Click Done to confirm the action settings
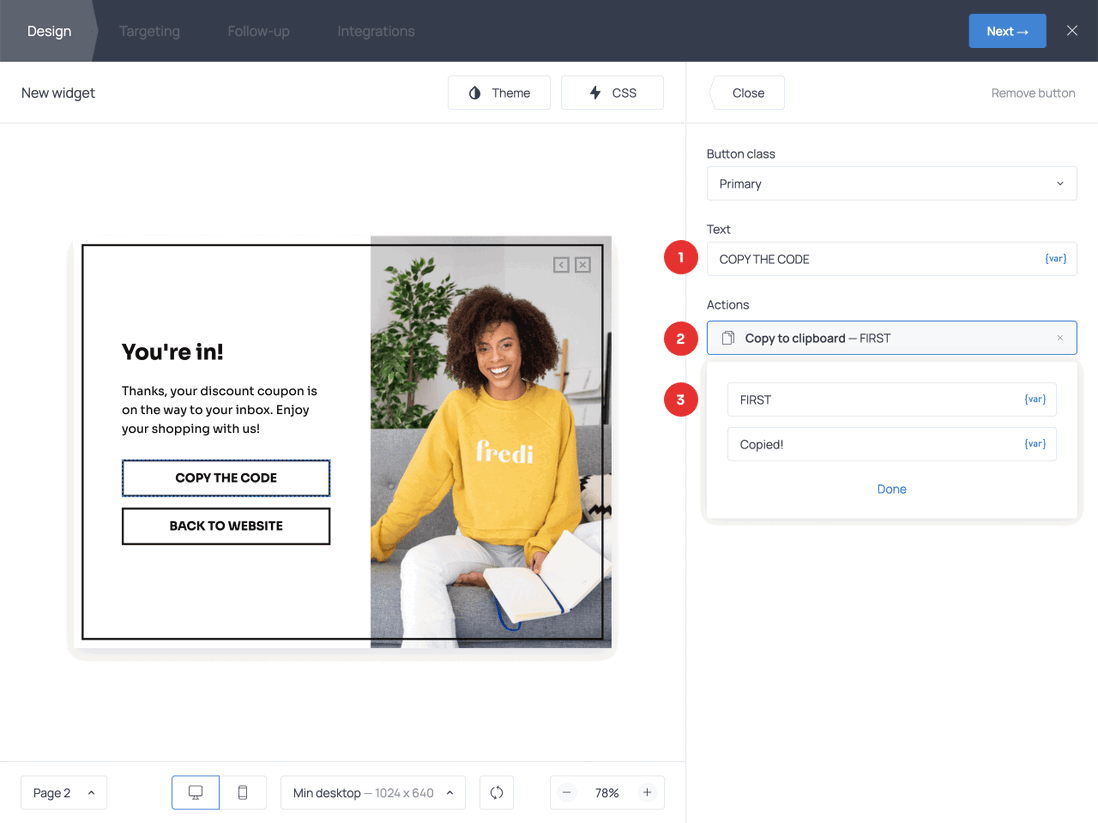Viewport: 1098px width, 823px height. coord(891,489)
